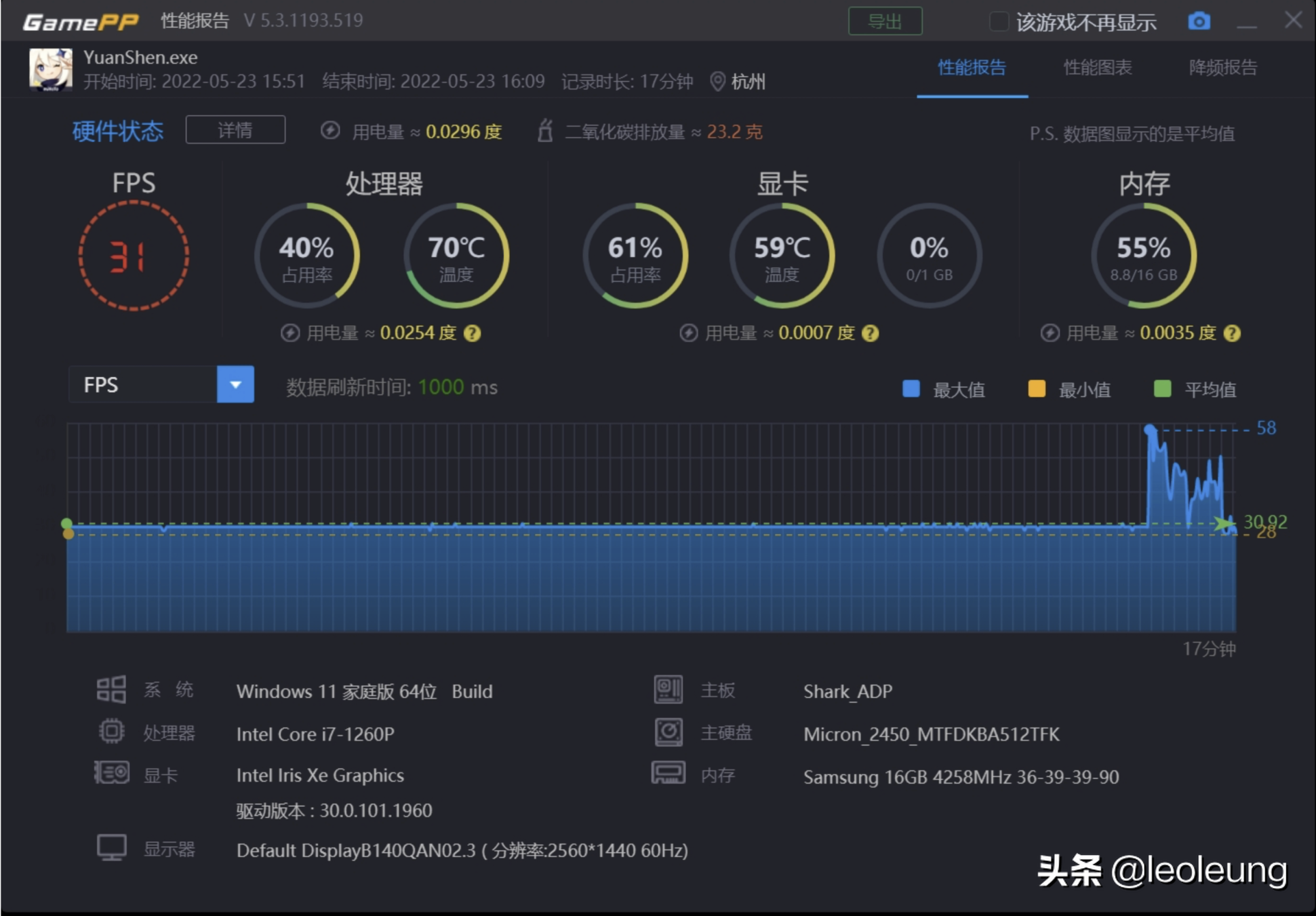Screen dimensions: 1316x916
Task: Click help icon beside memory power 0.0035 度
Action: coord(1232,333)
